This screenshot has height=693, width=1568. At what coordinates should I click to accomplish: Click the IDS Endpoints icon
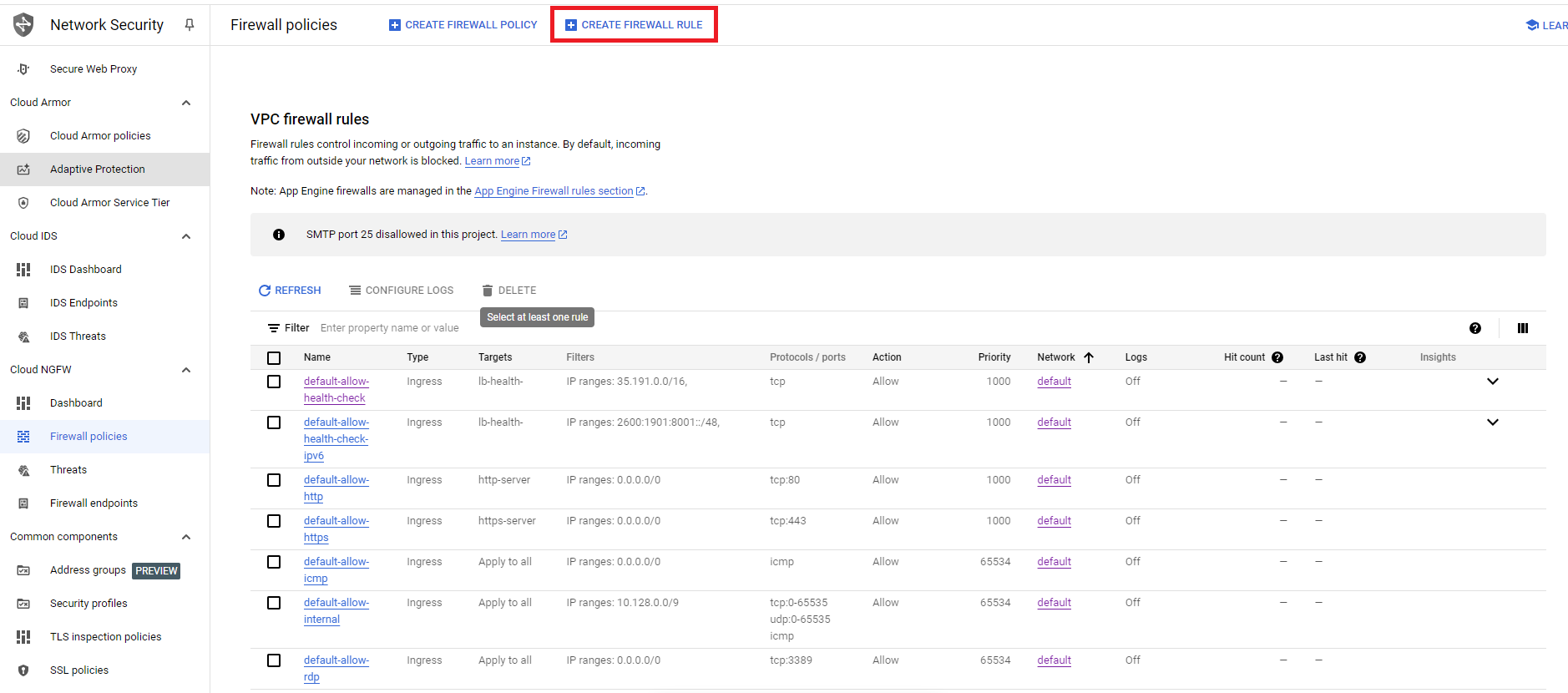[23, 303]
